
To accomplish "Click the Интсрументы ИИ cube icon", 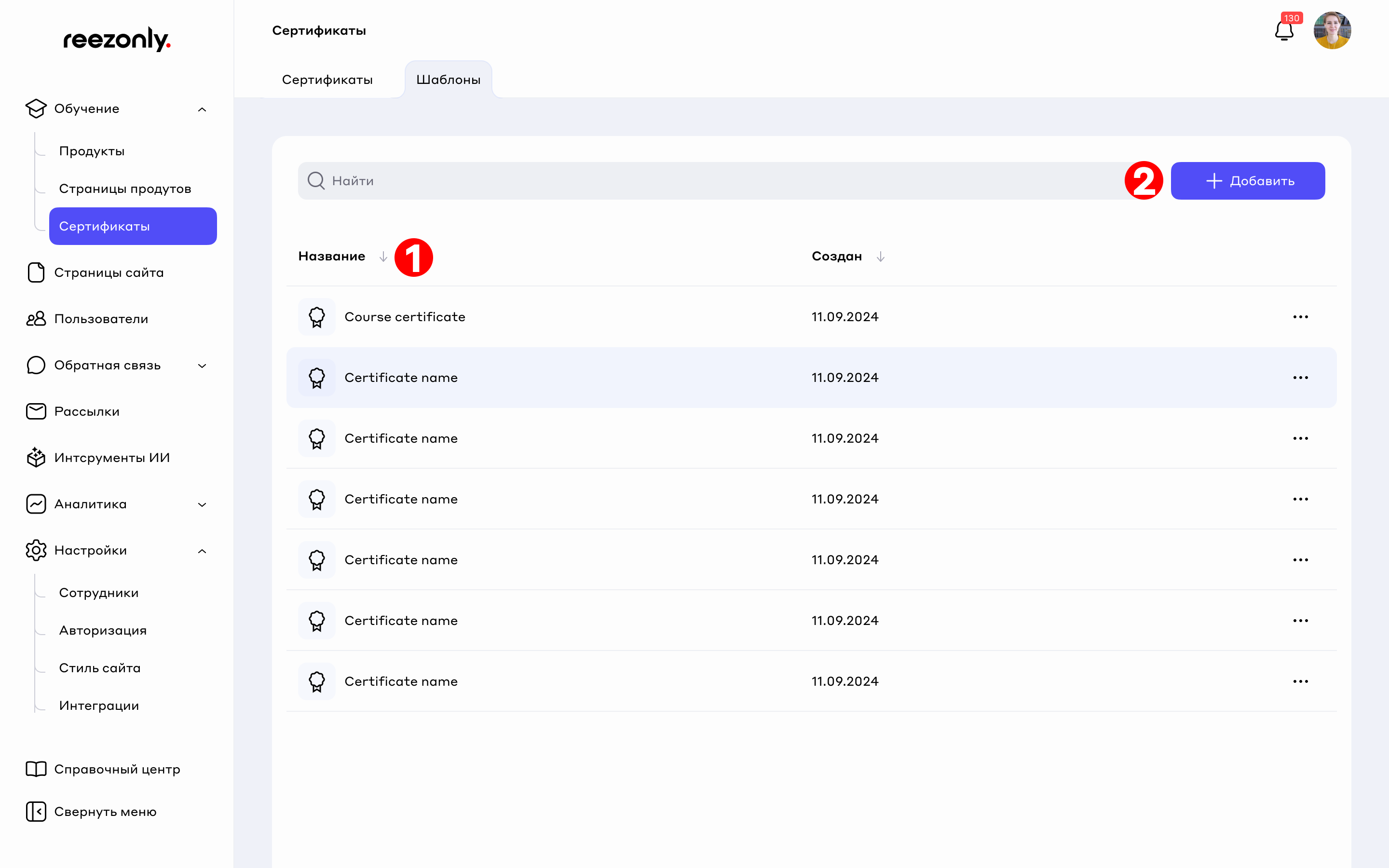I will click(36, 458).
